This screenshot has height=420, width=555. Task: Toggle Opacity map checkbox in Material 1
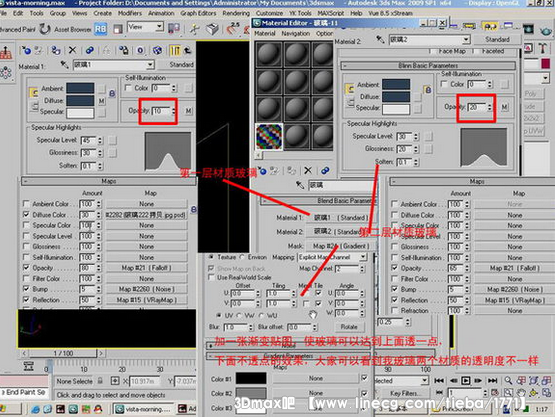pyautogui.click(x=26, y=267)
